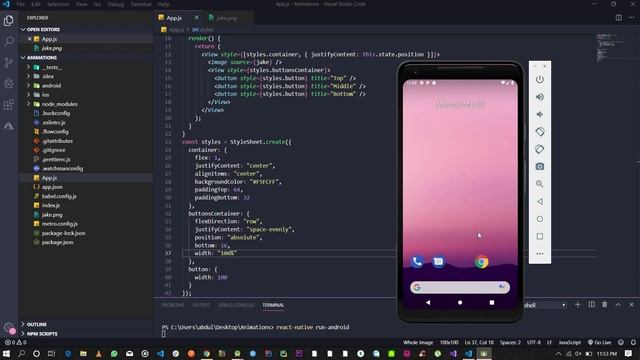Open the Extensions view in activity bar
Viewport: 640px width, 360px height.
click(x=9, y=105)
